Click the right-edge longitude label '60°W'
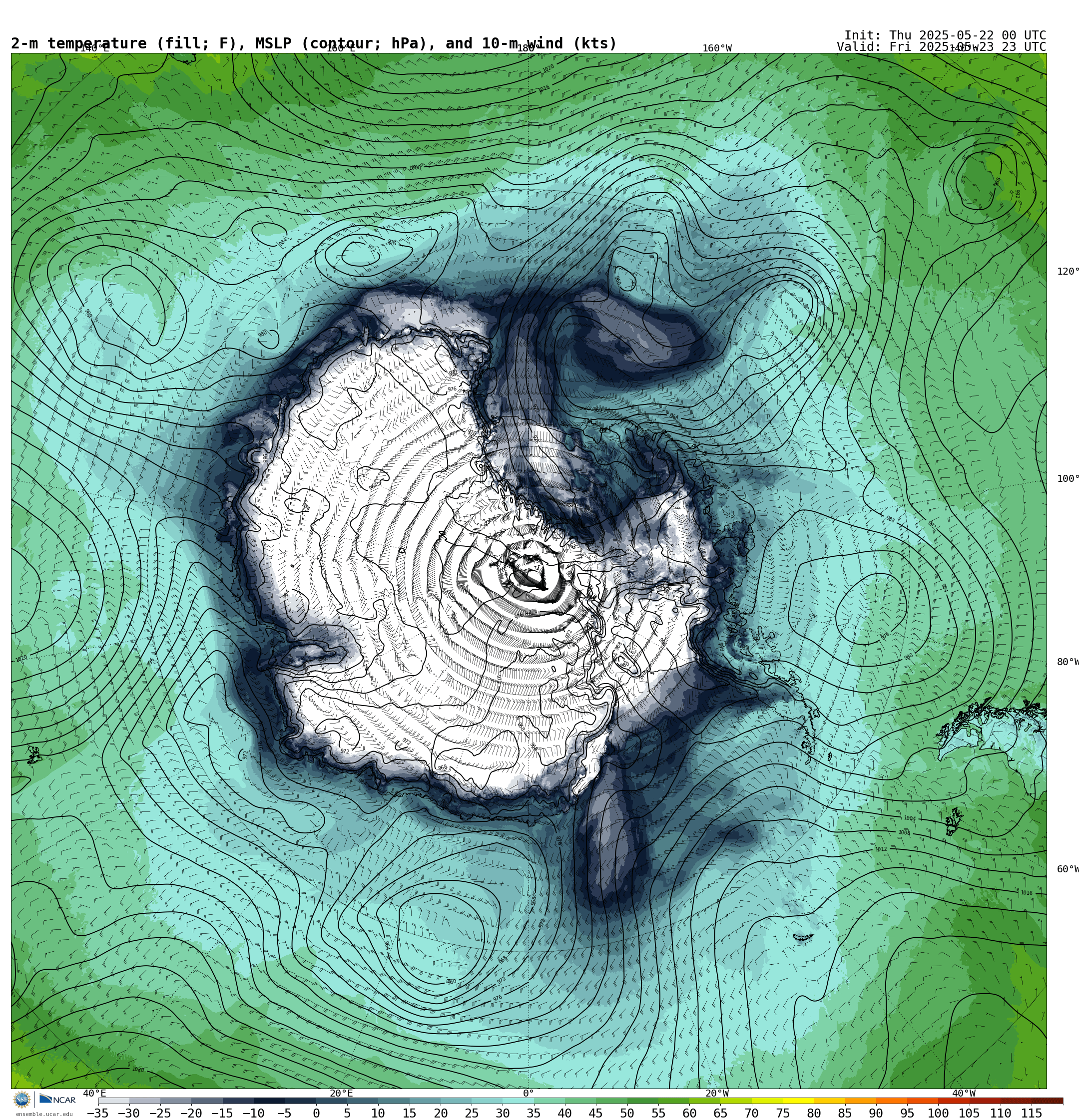 (1068, 869)
